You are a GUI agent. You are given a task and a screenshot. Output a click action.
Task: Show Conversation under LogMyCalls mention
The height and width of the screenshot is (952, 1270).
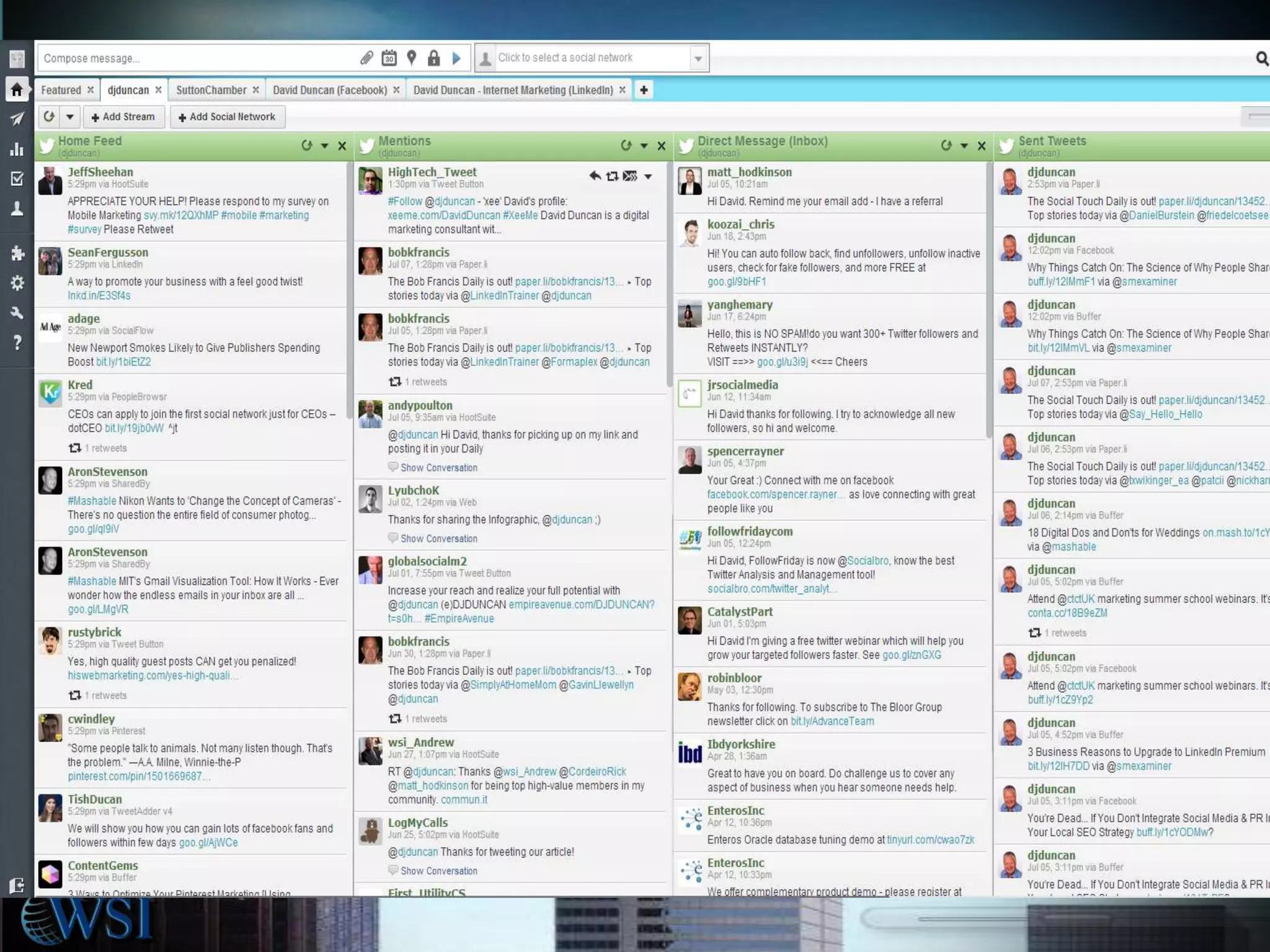click(438, 871)
